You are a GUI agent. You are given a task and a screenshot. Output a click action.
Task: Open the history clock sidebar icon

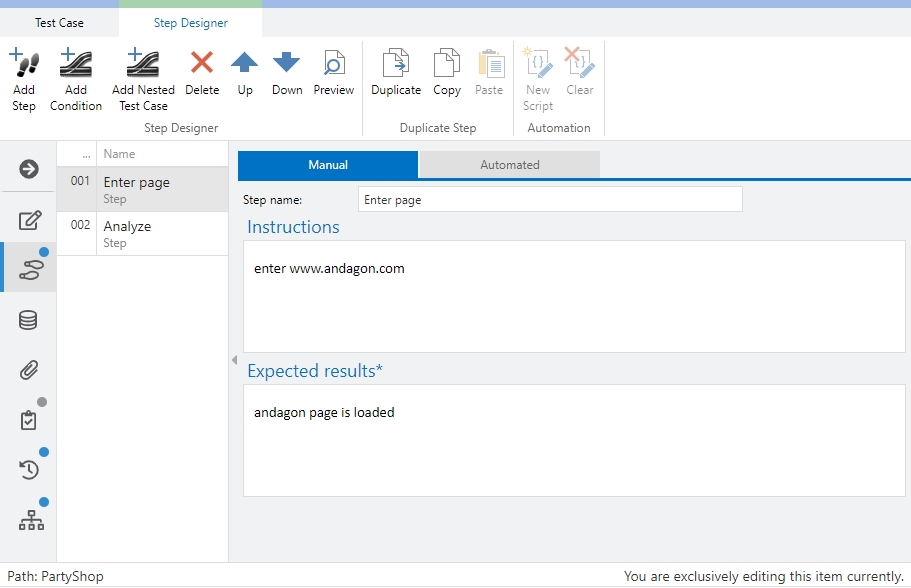(x=29, y=469)
